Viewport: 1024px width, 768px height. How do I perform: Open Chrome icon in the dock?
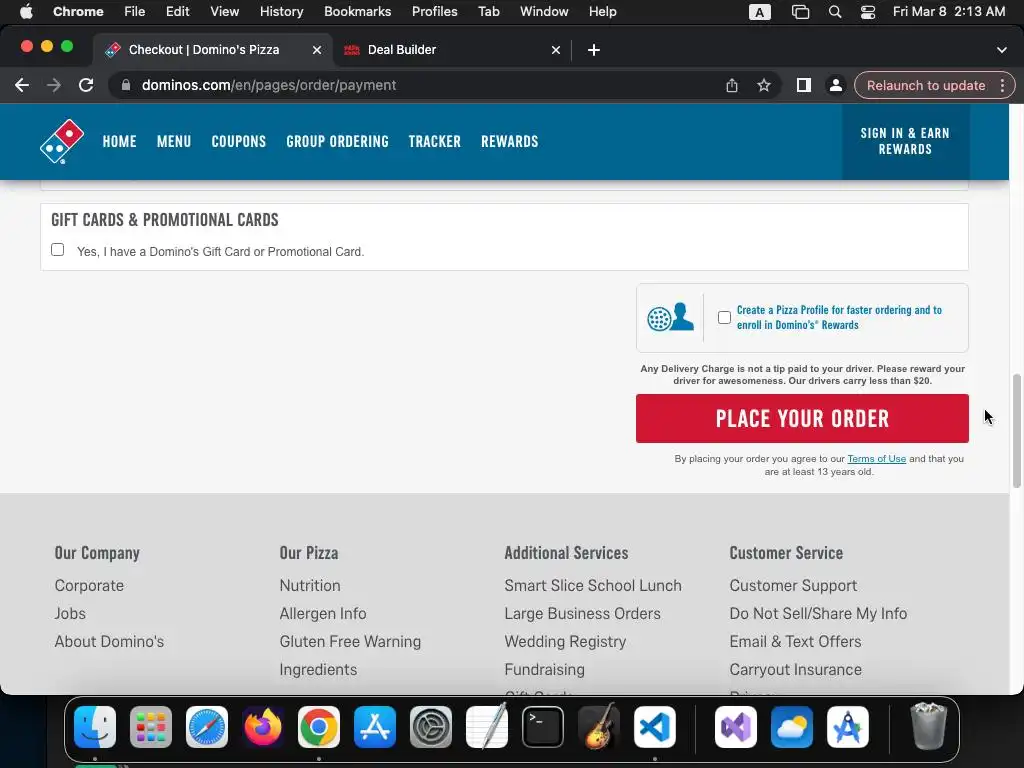(319, 727)
